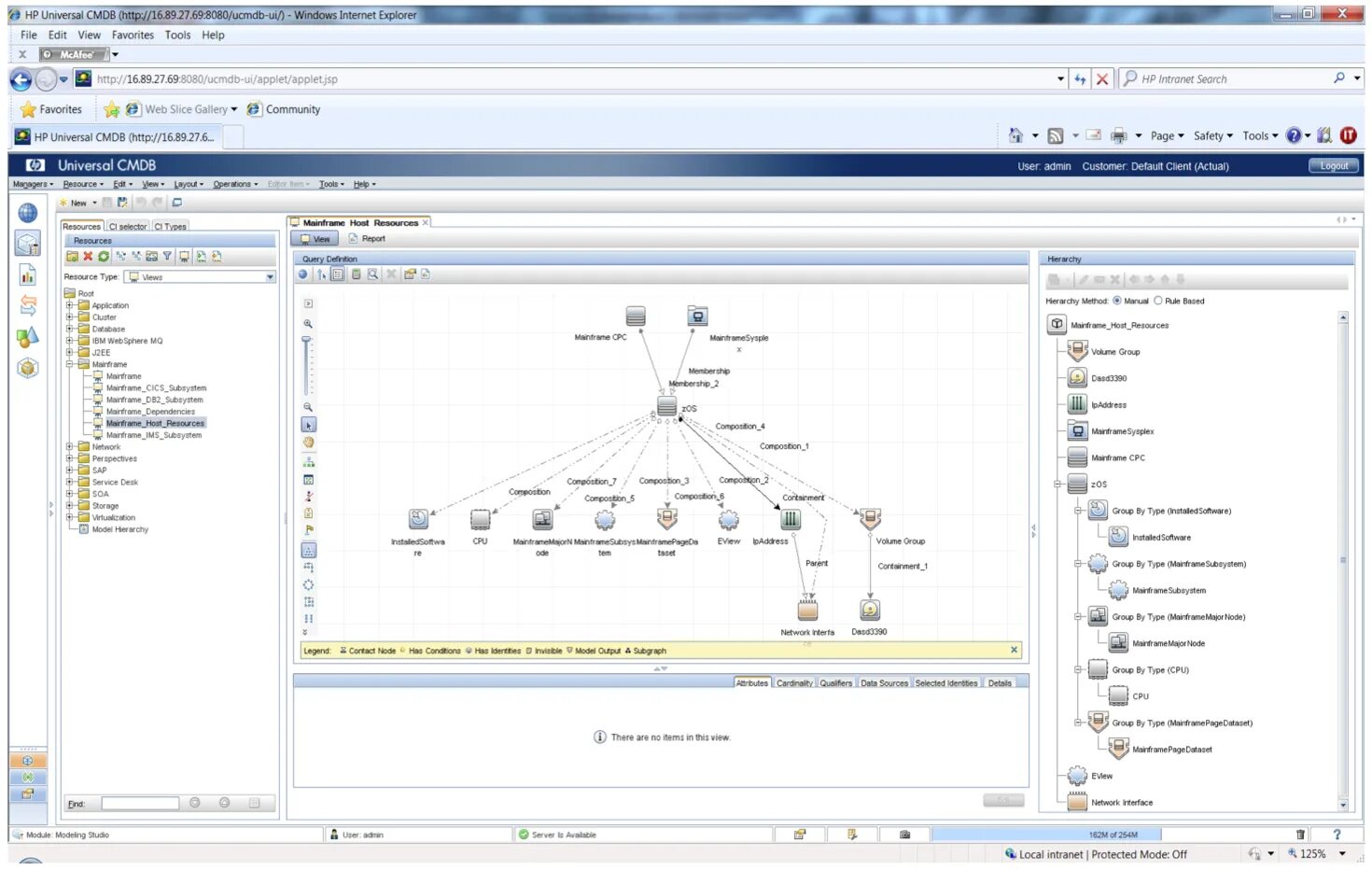Click the IE Home icon
1372x870 pixels.
click(x=1015, y=135)
